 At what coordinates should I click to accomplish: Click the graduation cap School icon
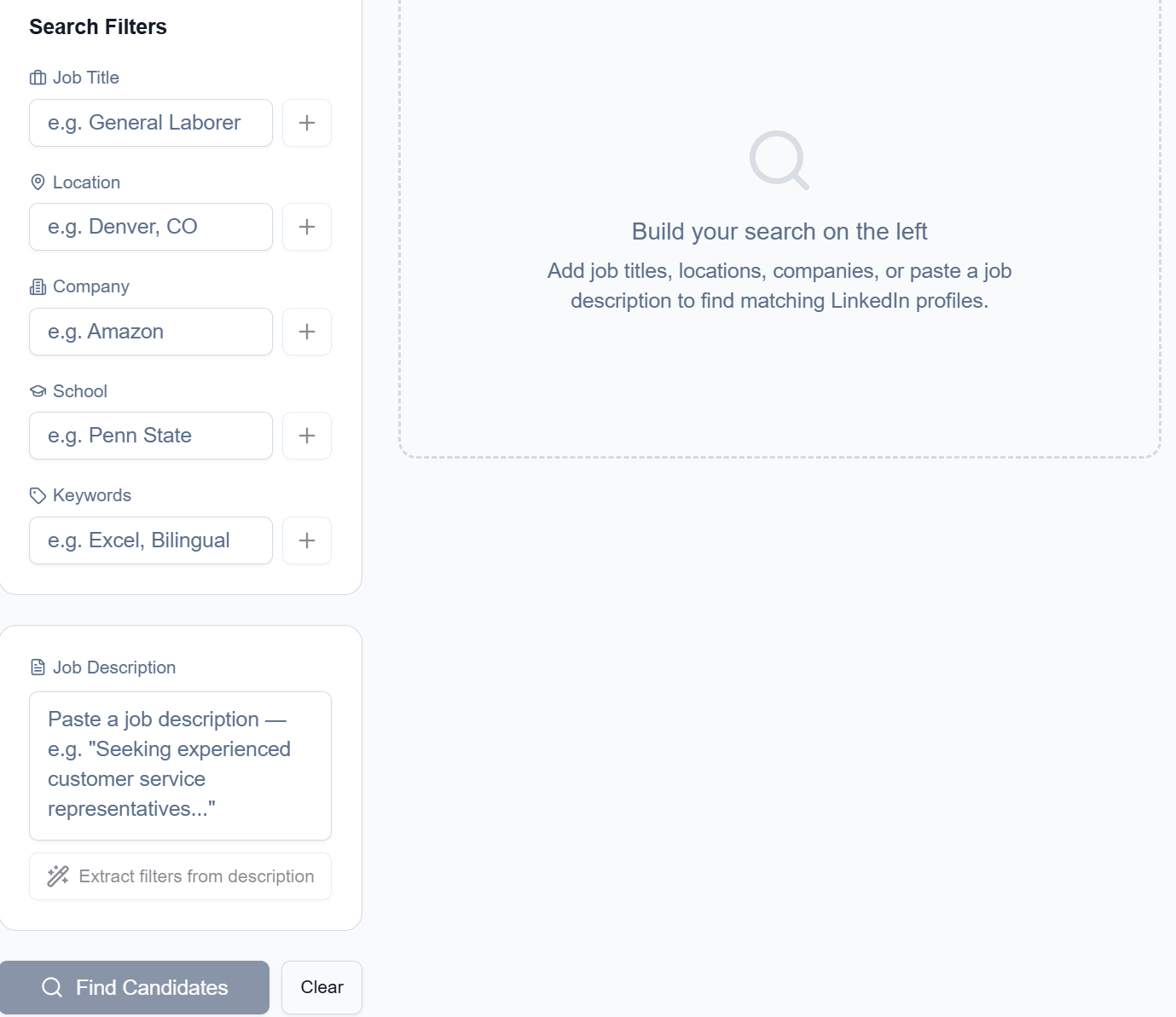point(38,391)
